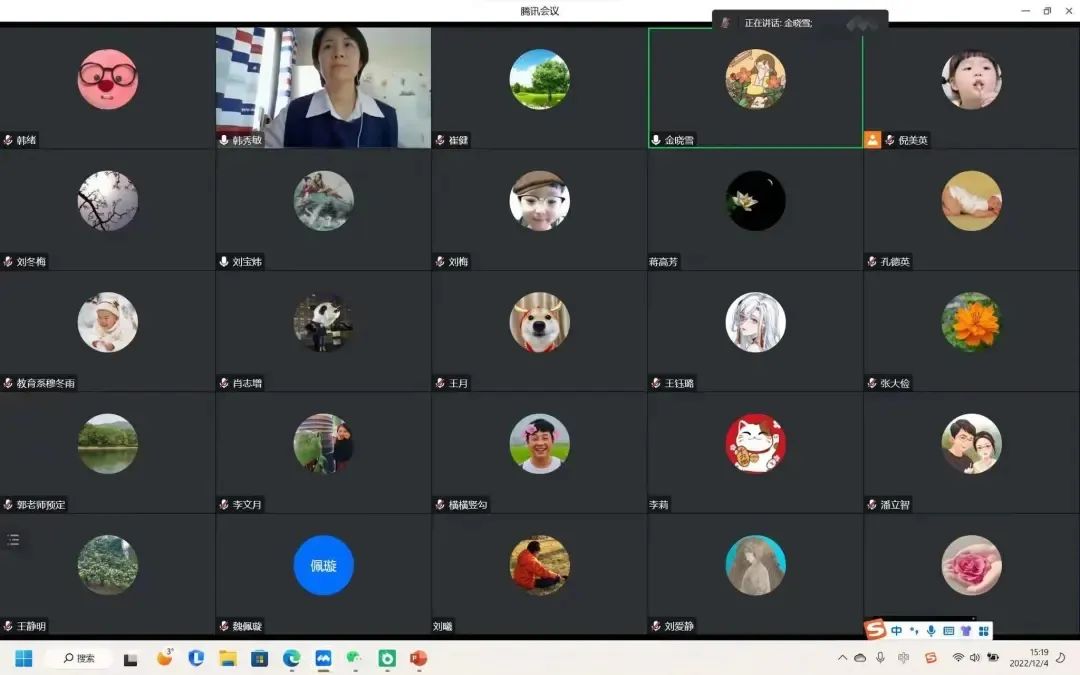Image resolution: width=1080 pixels, height=675 pixels.
Task: Click the 佩璇 blue avatar tile
Action: (323, 566)
